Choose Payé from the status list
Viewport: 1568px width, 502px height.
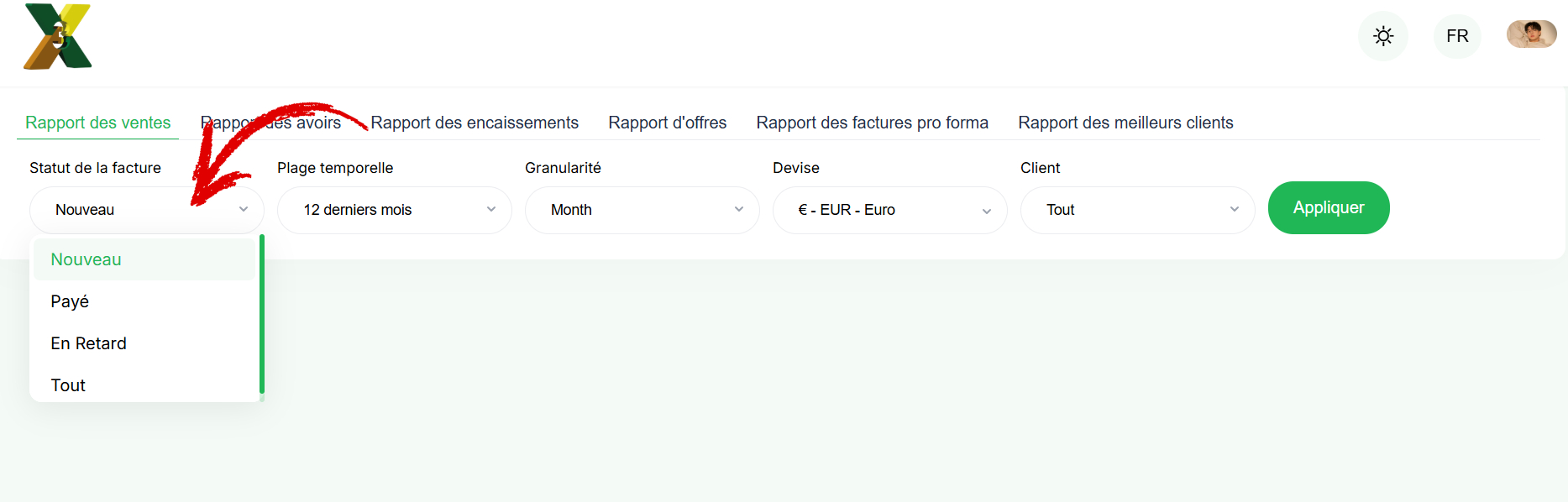click(144, 301)
